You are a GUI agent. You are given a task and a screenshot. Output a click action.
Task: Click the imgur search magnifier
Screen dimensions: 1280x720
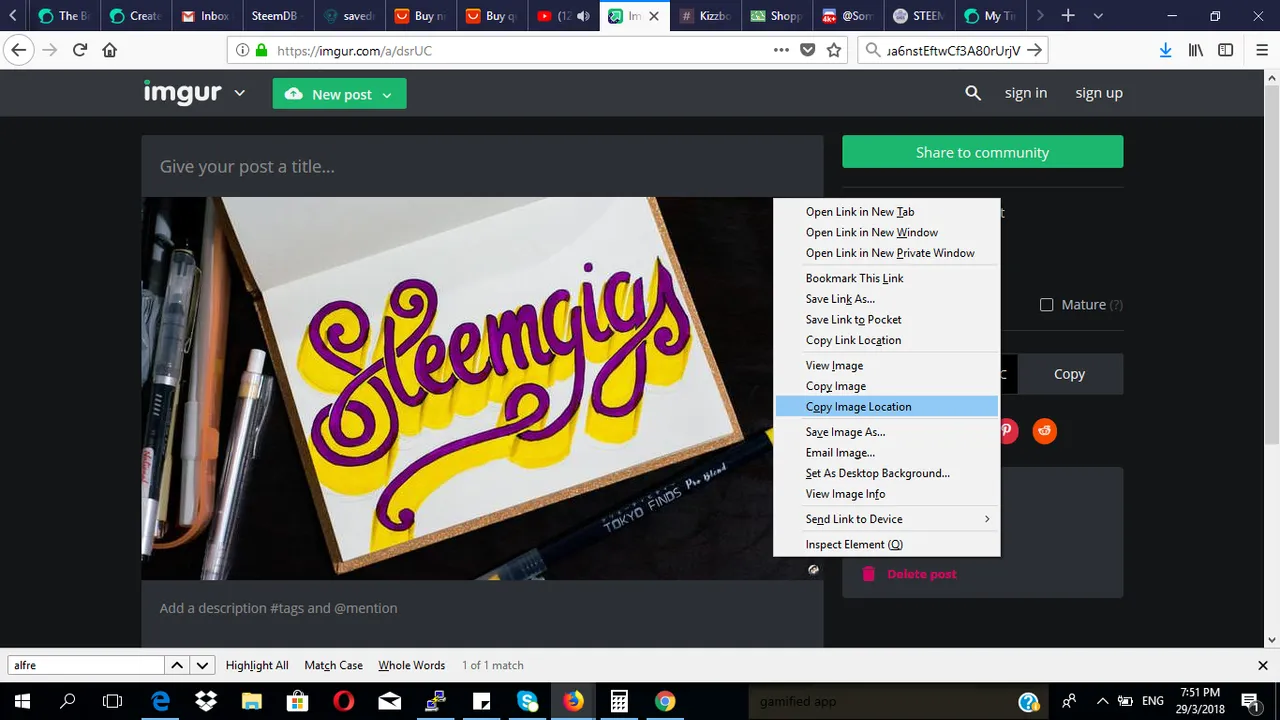coord(973,93)
